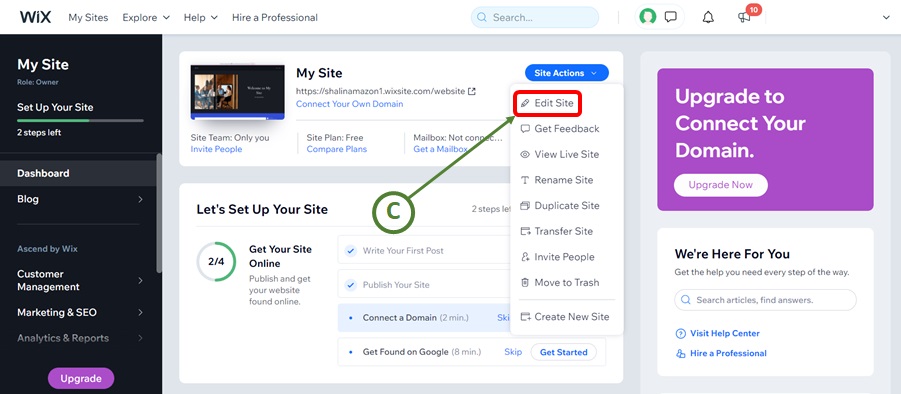This screenshot has height=394, width=901.
Task: Open site URL external link icon
Action: (472, 91)
